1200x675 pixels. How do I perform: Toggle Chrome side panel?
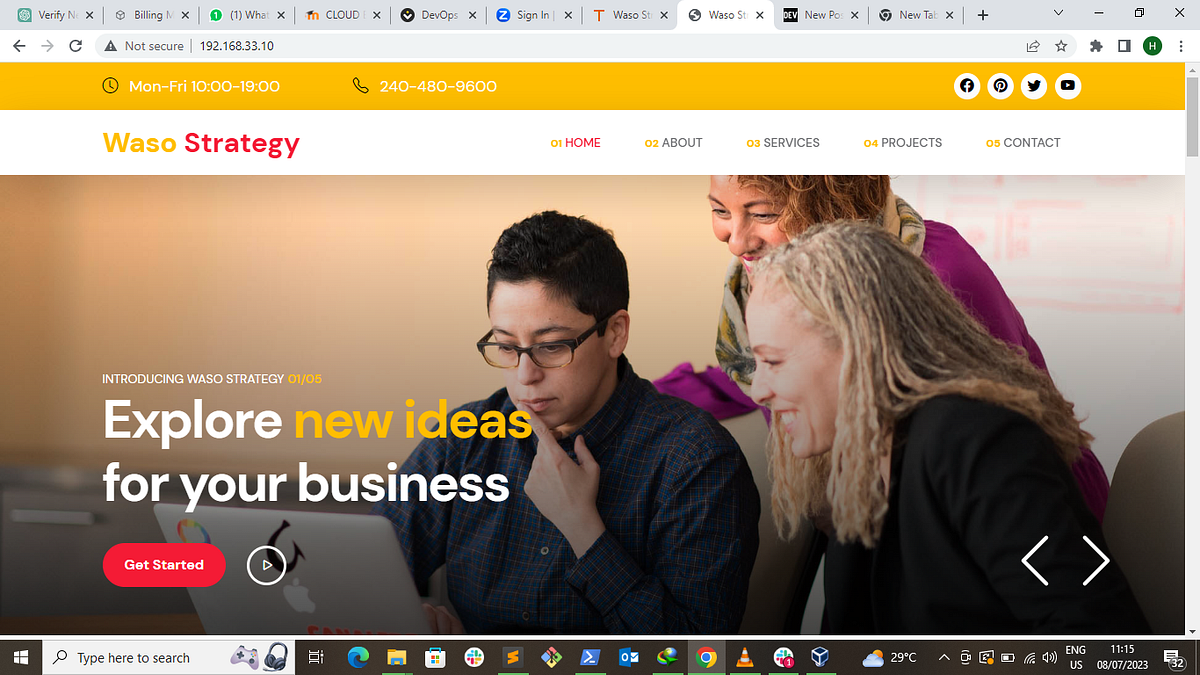click(x=1124, y=46)
